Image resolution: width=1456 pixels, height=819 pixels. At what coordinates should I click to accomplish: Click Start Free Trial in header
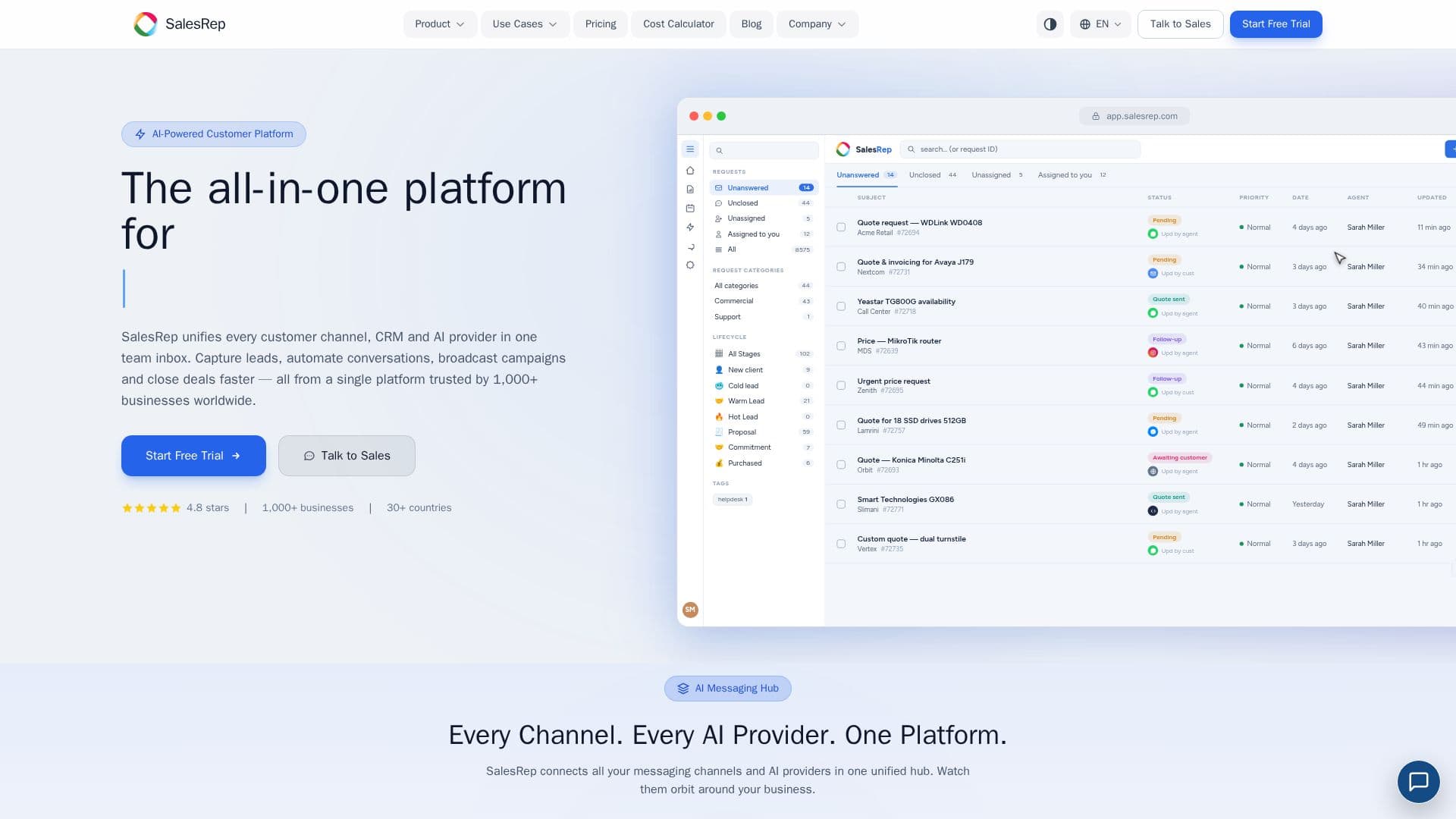click(x=1276, y=24)
